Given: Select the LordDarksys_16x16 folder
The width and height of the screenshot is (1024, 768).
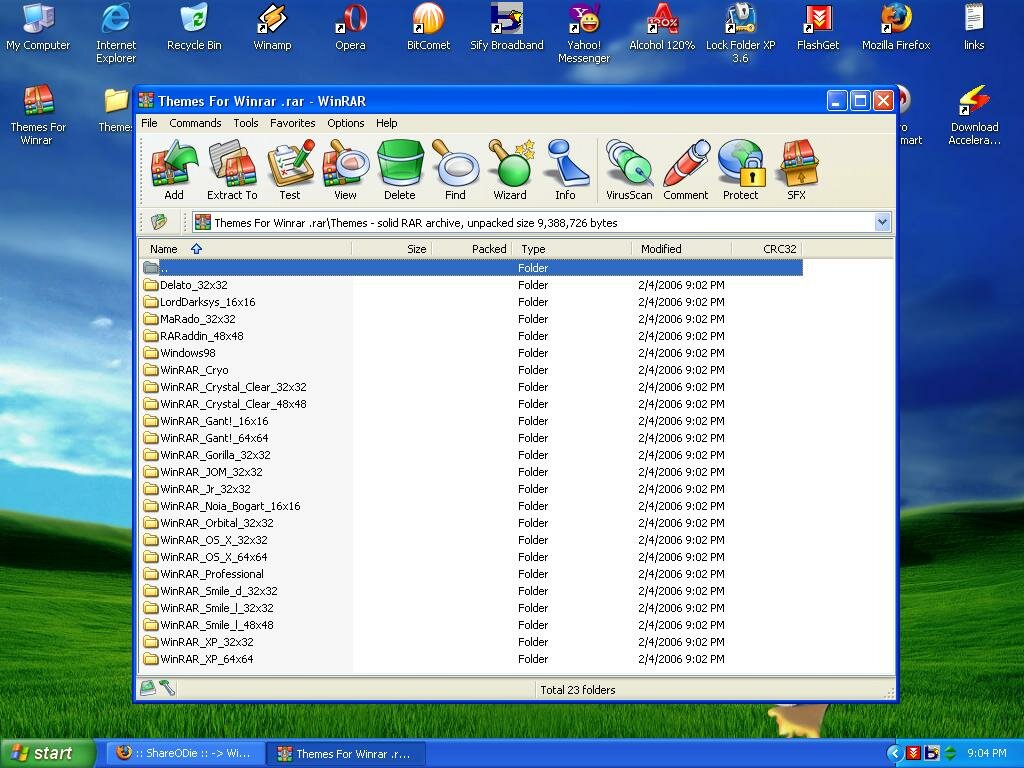Looking at the screenshot, I should pyautogui.click(x=472, y=302).
